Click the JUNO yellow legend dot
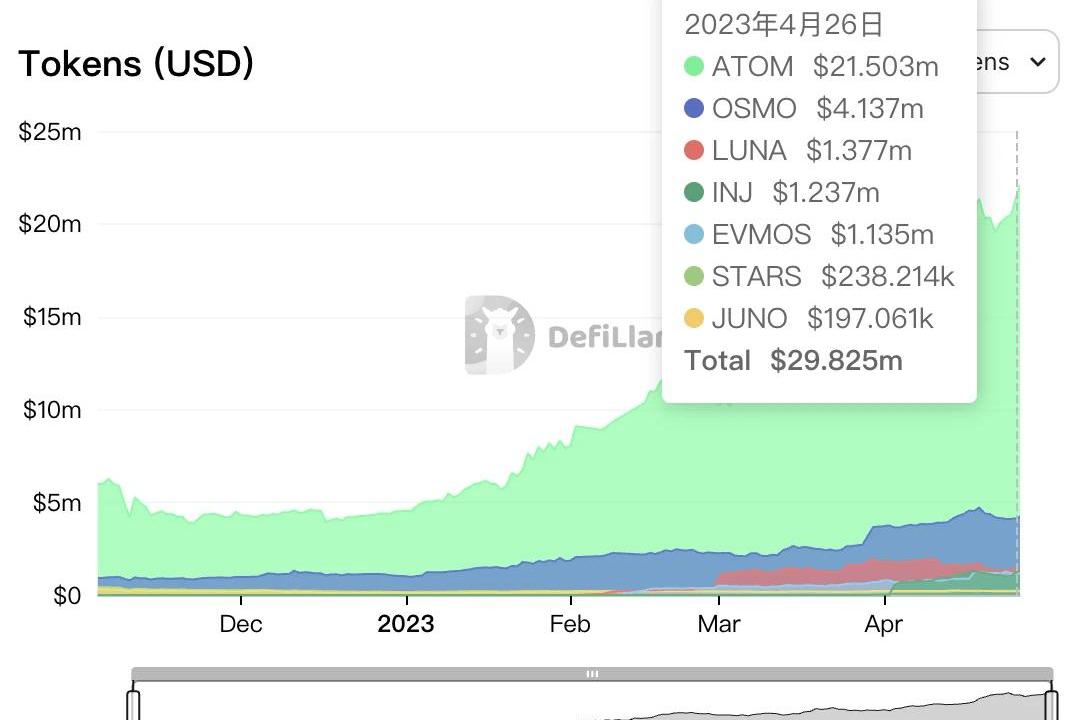 (x=694, y=319)
